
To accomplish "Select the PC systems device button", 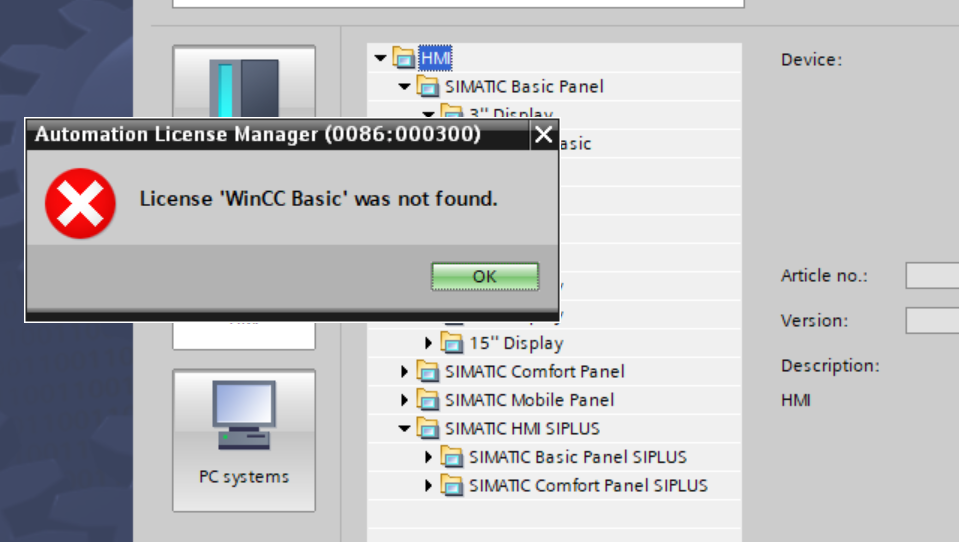I will tap(244, 440).
